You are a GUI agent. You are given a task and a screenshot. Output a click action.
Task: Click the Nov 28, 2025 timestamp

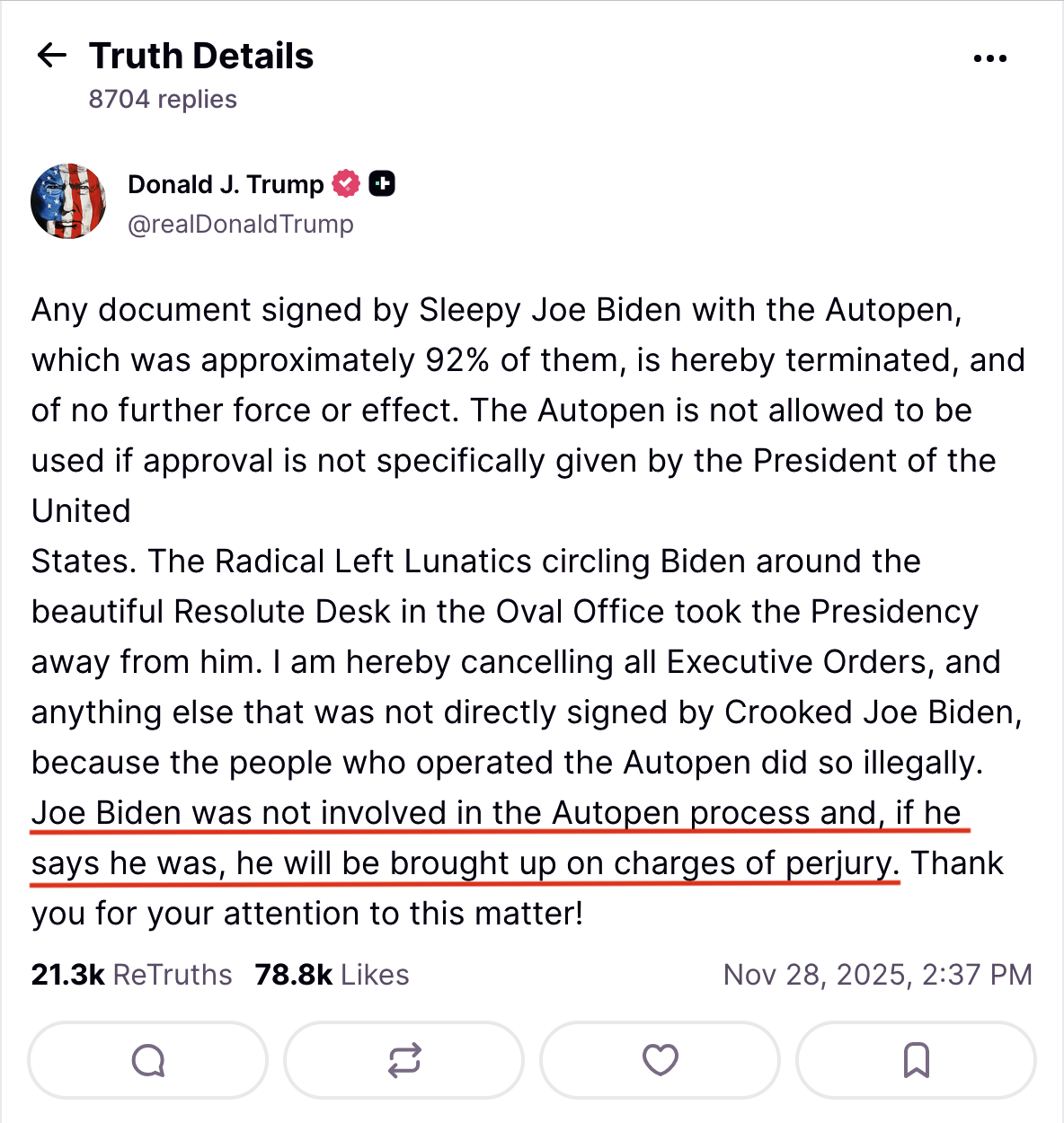(x=877, y=975)
